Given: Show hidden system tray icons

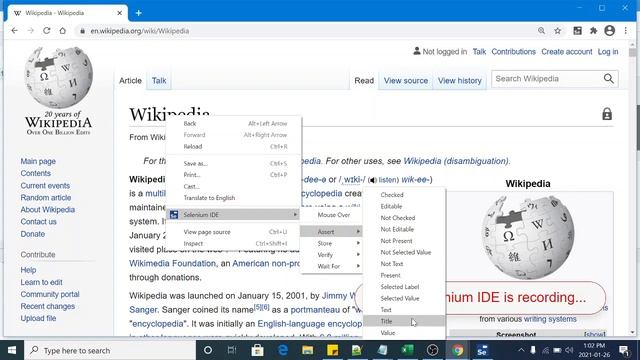Looking at the screenshot, I should point(521,350).
